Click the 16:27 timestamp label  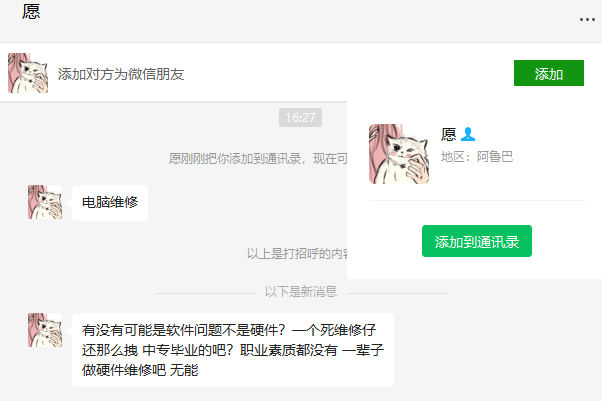300,118
